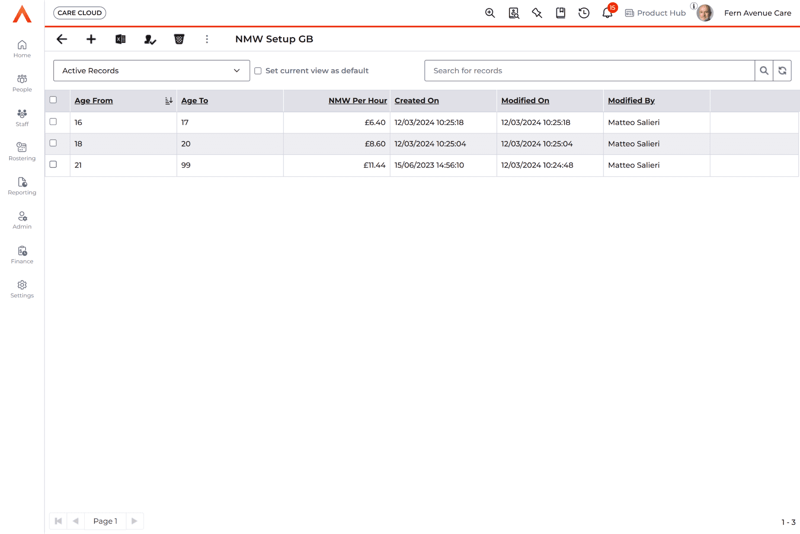Image resolution: width=800 pixels, height=534 pixels.
Task: Add a new NMW record
Action: 91,39
